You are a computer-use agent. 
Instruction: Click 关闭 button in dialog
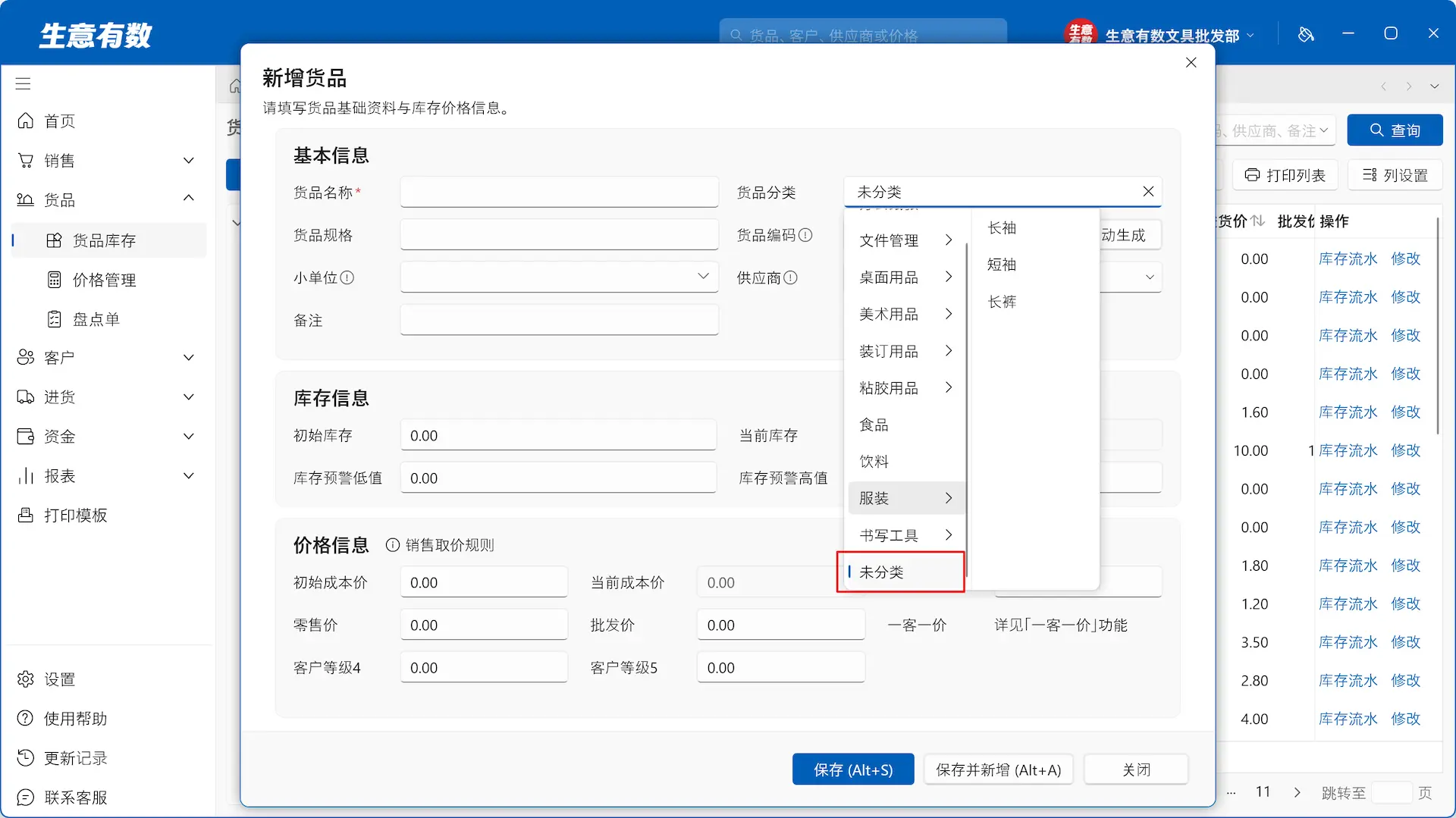(1136, 769)
